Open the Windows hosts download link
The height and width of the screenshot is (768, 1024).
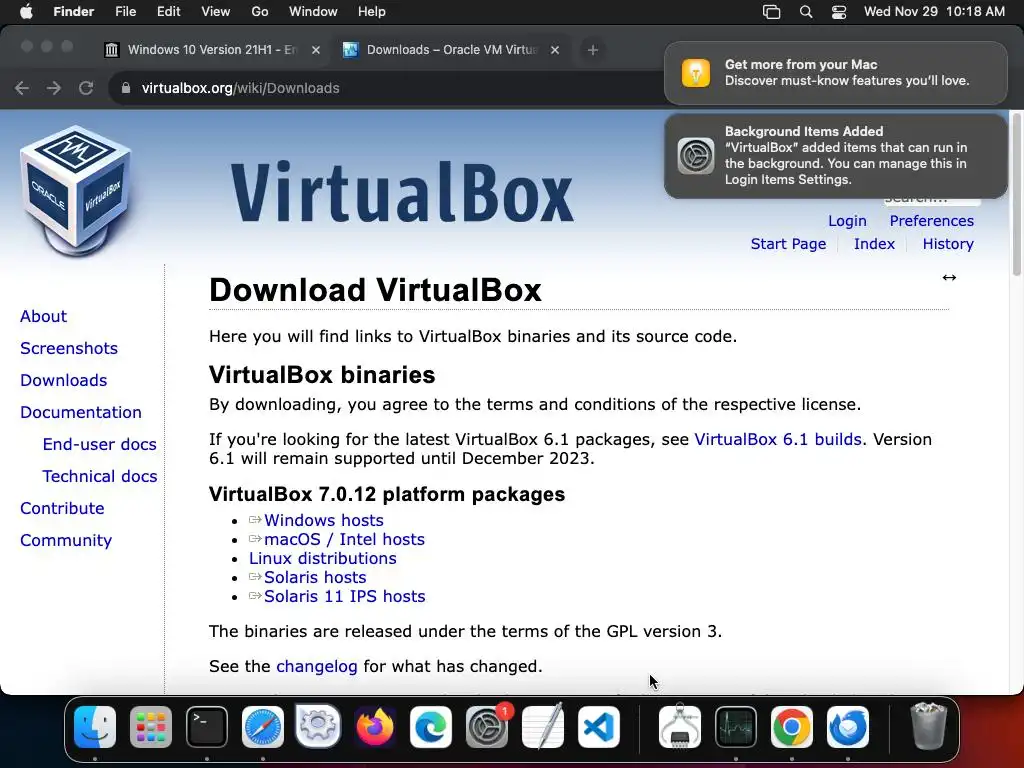click(x=323, y=520)
